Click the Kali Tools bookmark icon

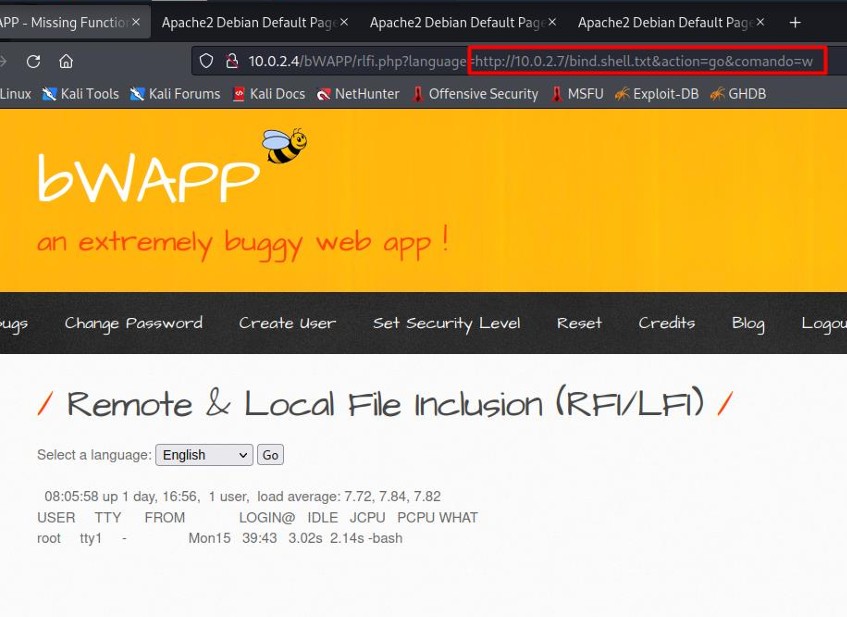[x=50, y=94]
